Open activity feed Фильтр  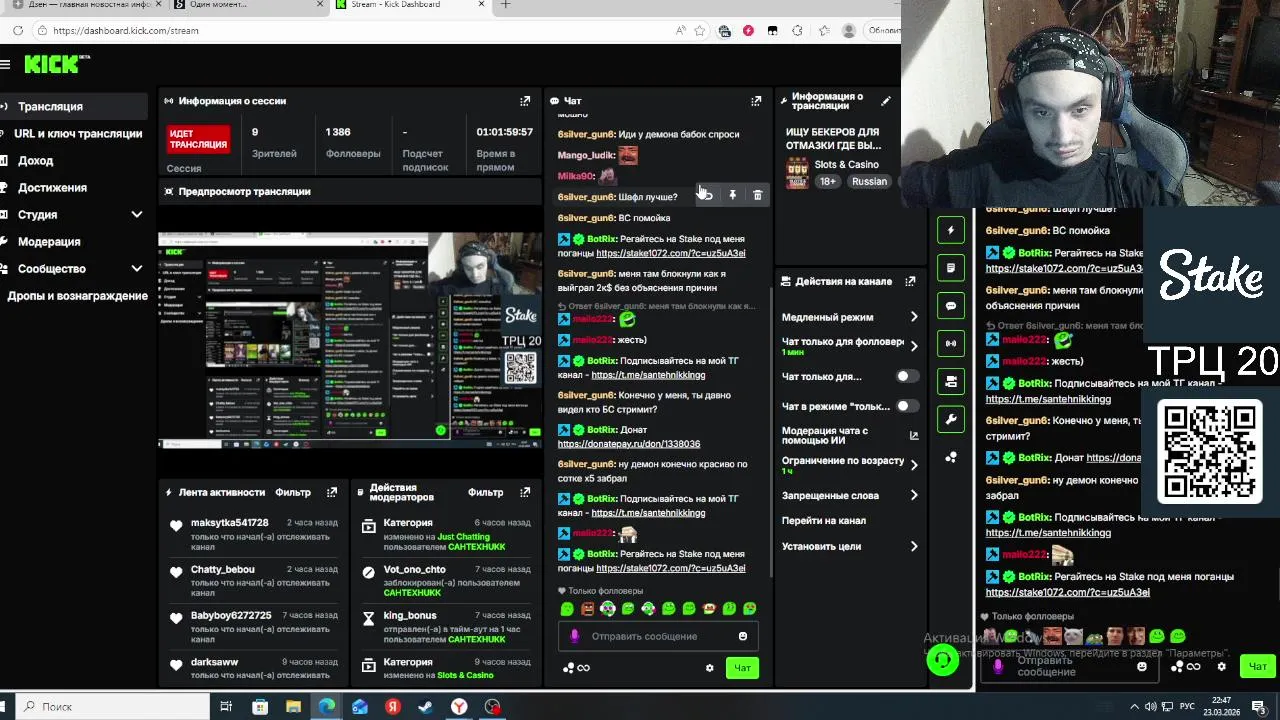[293, 492]
